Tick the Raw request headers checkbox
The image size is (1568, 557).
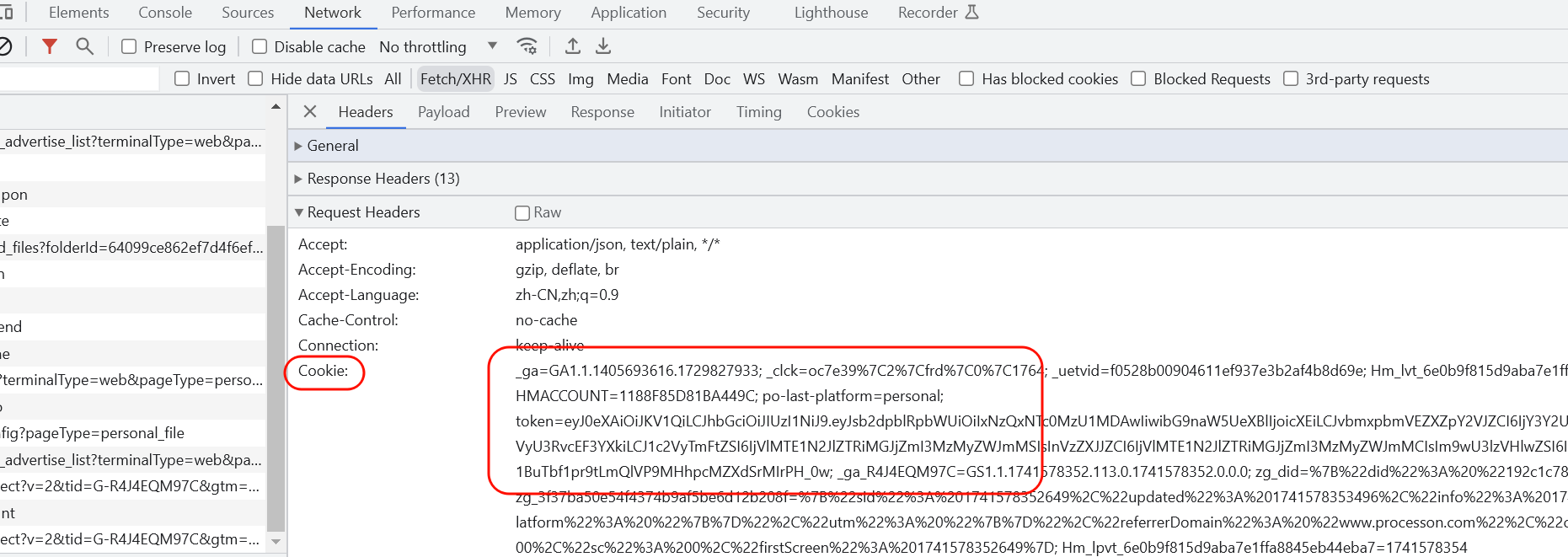(x=522, y=213)
